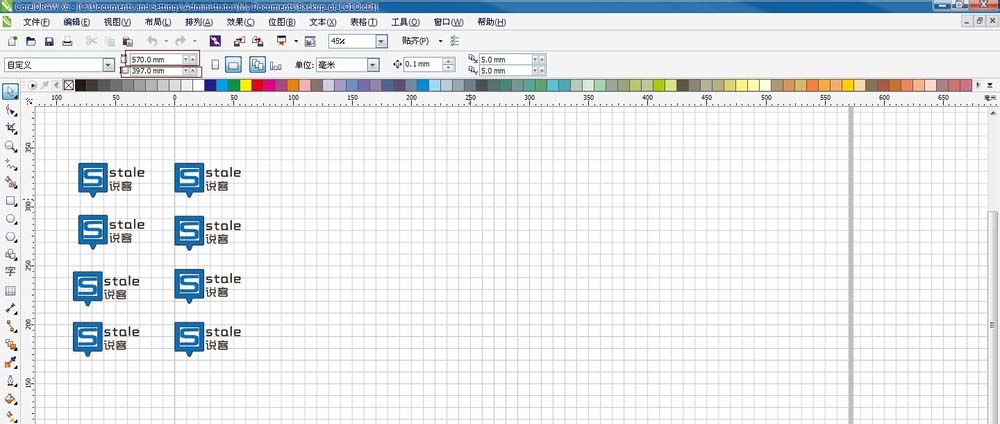The height and width of the screenshot is (424, 1000).
Task: Select the Table tool
Action: 11,291
